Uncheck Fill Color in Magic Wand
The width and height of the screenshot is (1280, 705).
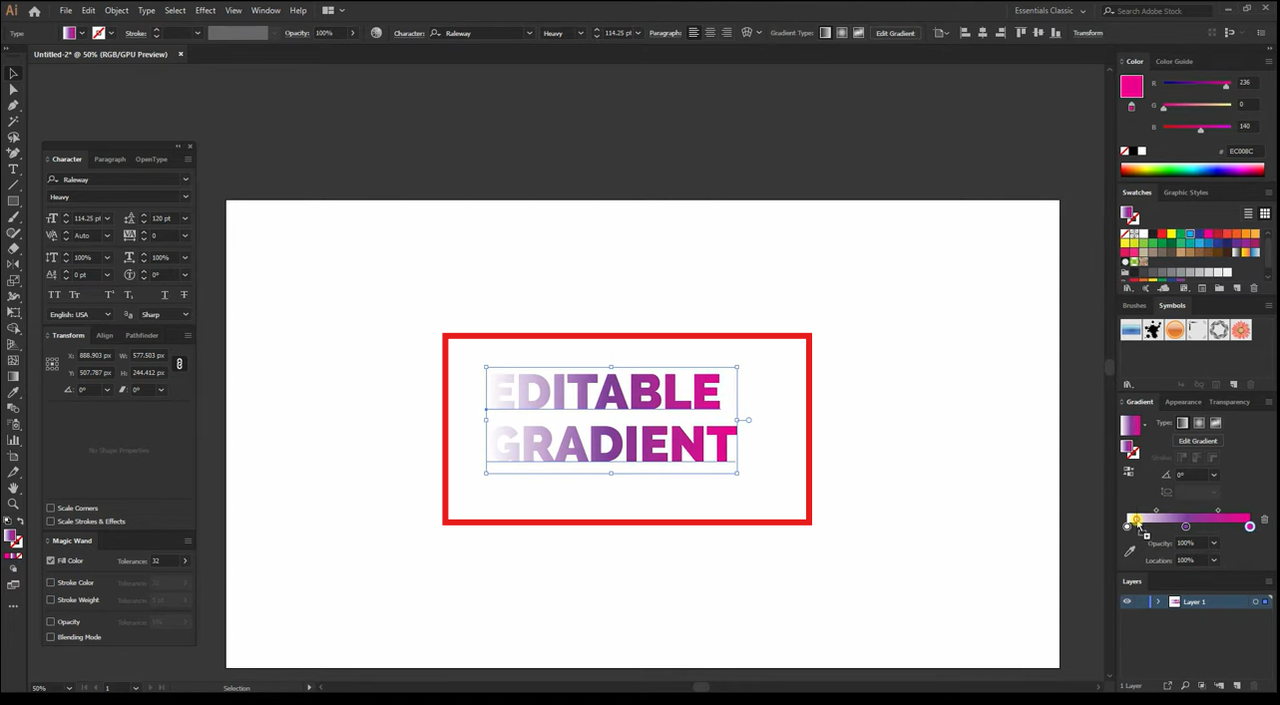pyautogui.click(x=51, y=561)
